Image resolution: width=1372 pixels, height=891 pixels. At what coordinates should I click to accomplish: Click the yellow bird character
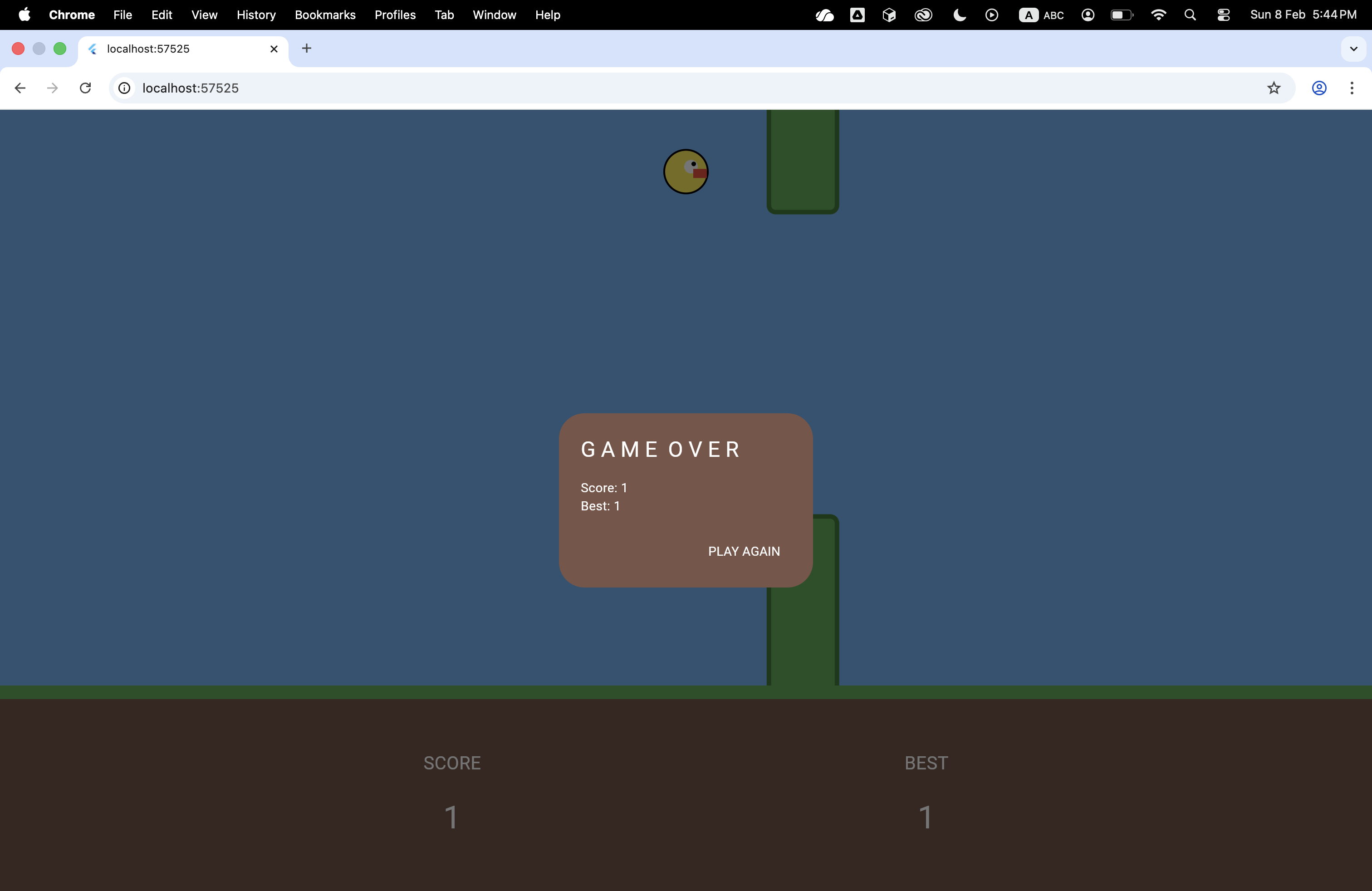click(686, 172)
